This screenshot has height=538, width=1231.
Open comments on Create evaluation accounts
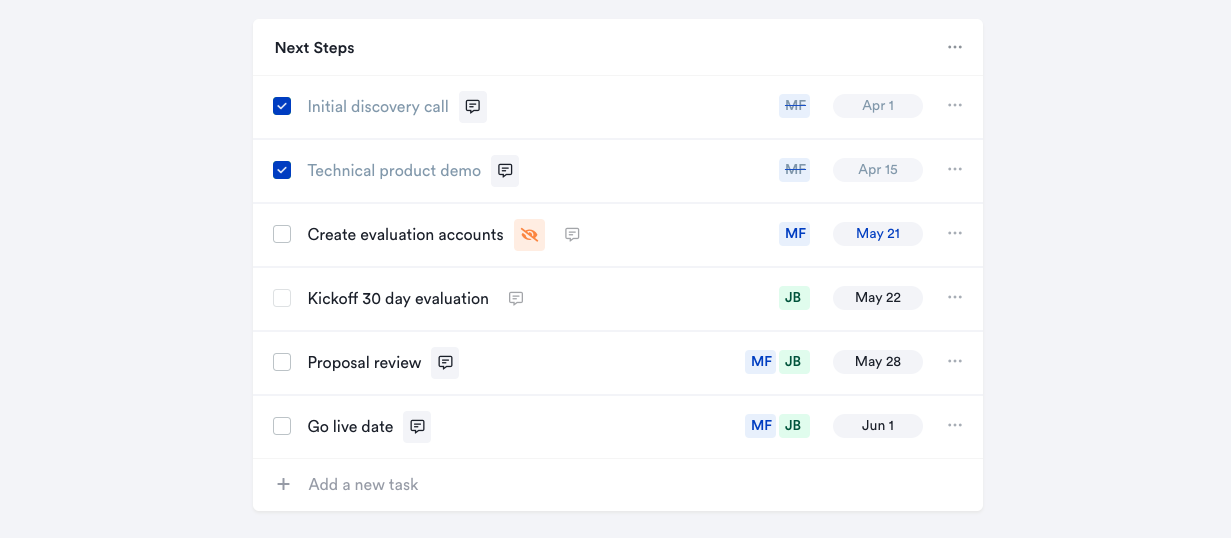pyautogui.click(x=572, y=234)
